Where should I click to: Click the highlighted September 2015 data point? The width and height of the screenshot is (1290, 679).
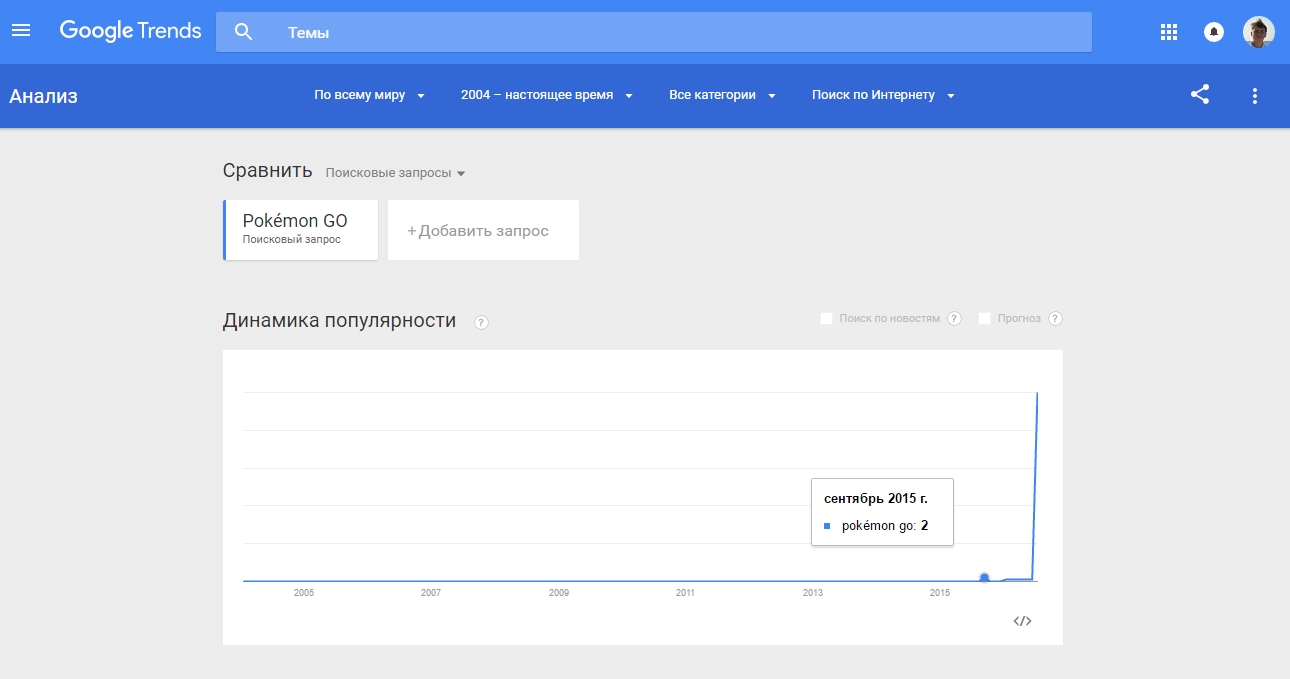985,578
